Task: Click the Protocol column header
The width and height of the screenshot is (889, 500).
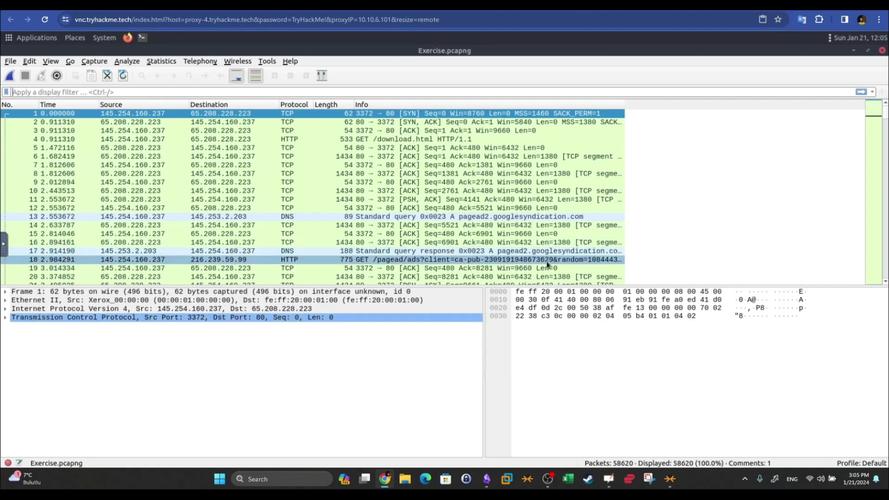Action: point(294,104)
